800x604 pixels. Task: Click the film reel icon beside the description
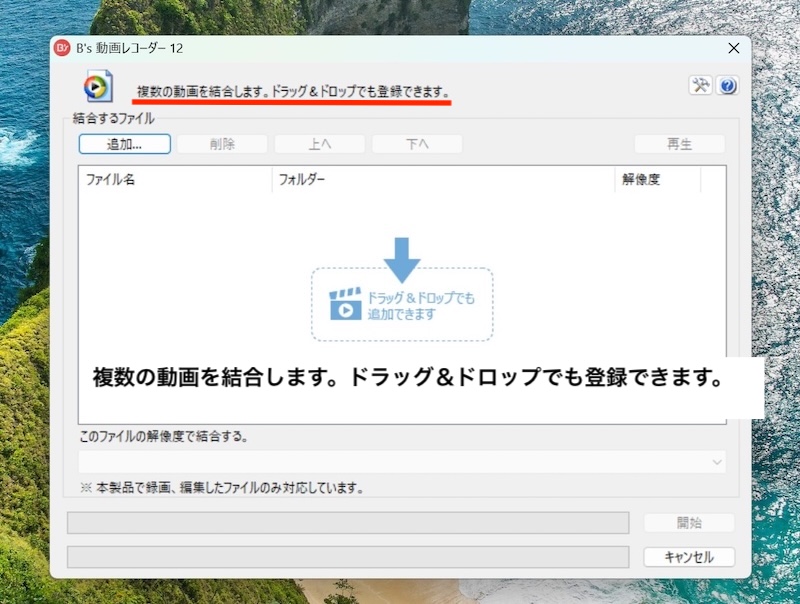click(97, 87)
